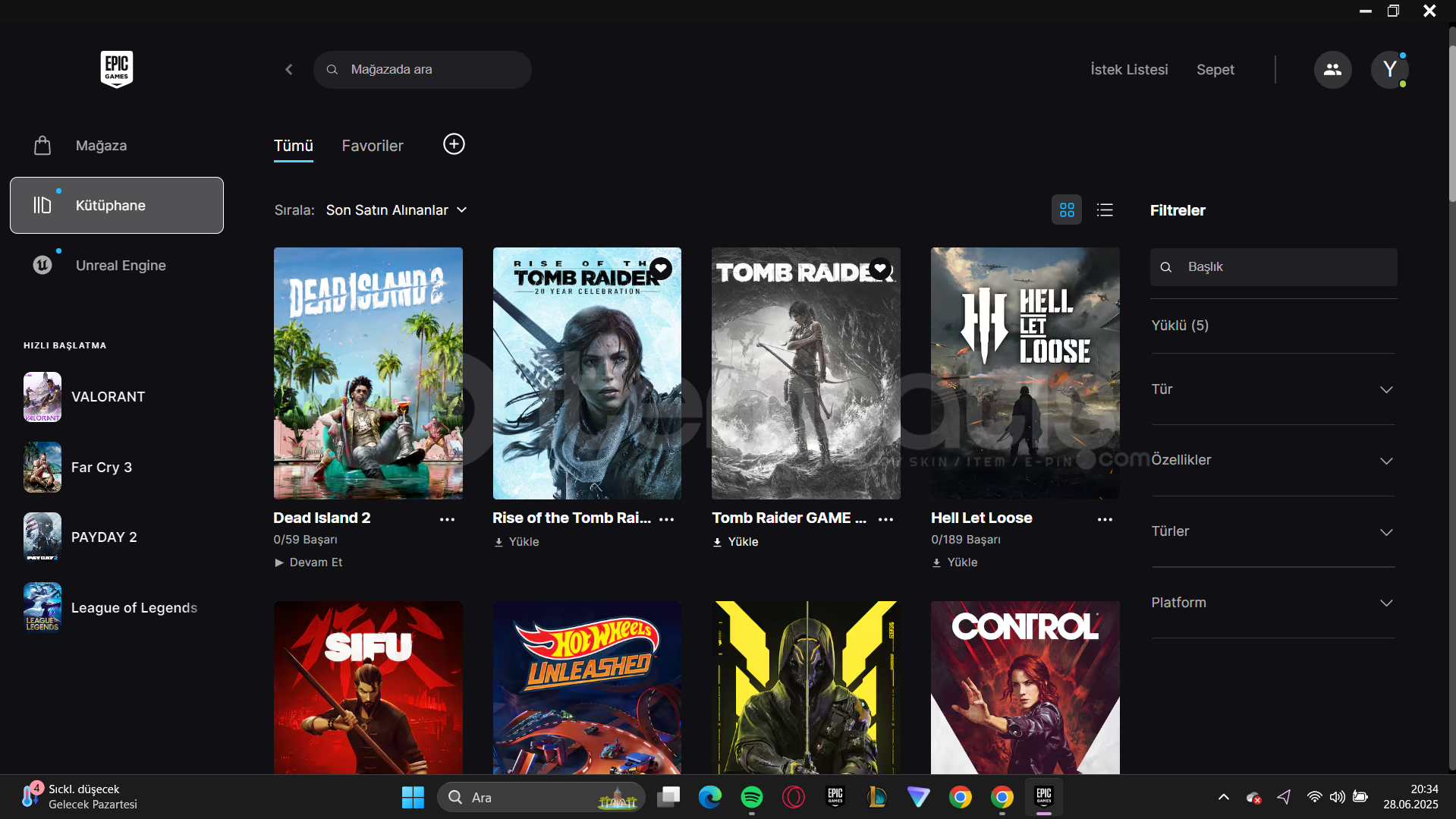Click Yükle under Tomb Raider GAME
Viewport: 1456px width, 819px height.
pyautogui.click(x=735, y=542)
